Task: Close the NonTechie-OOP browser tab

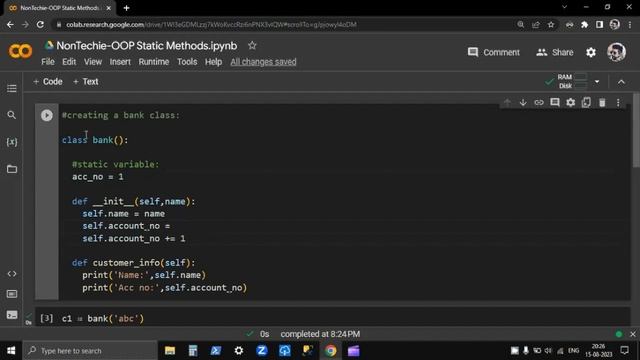Action: [x=109, y=8]
